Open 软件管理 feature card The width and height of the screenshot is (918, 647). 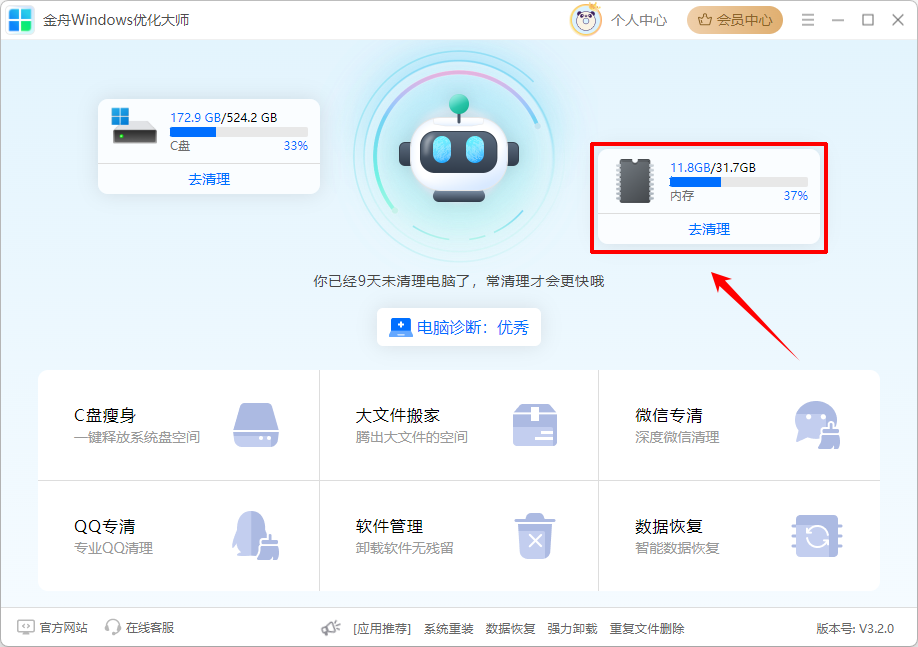pyautogui.click(x=459, y=536)
